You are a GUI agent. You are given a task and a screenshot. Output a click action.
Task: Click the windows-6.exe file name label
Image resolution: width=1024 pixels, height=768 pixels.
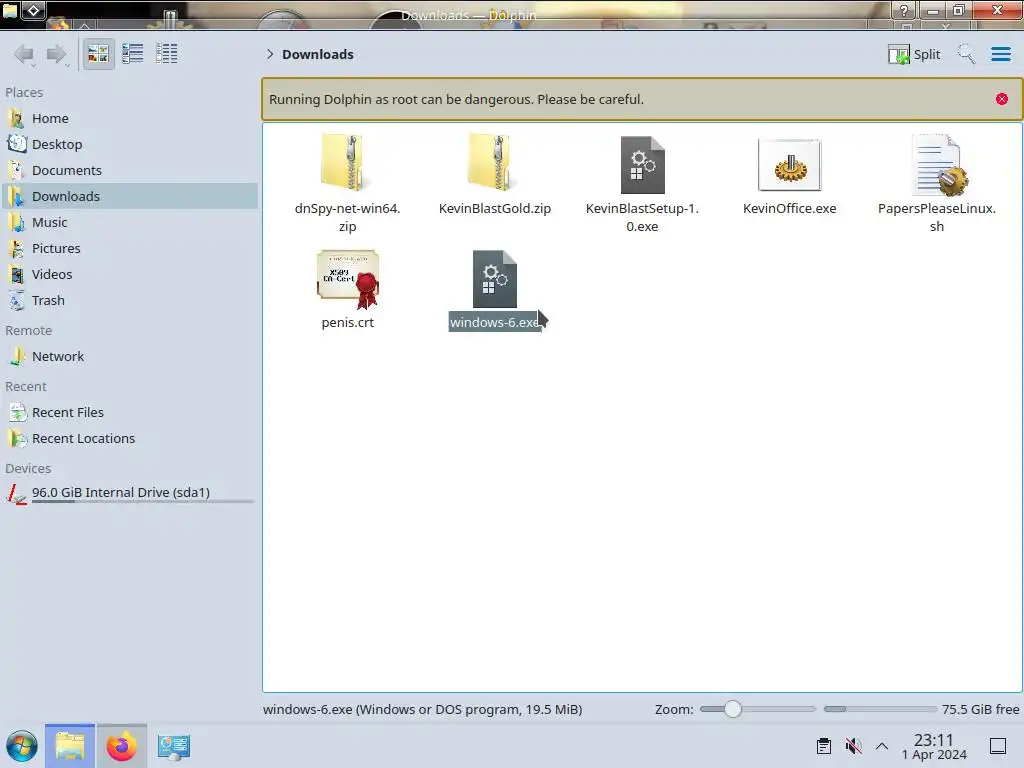(x=494, y=323)
